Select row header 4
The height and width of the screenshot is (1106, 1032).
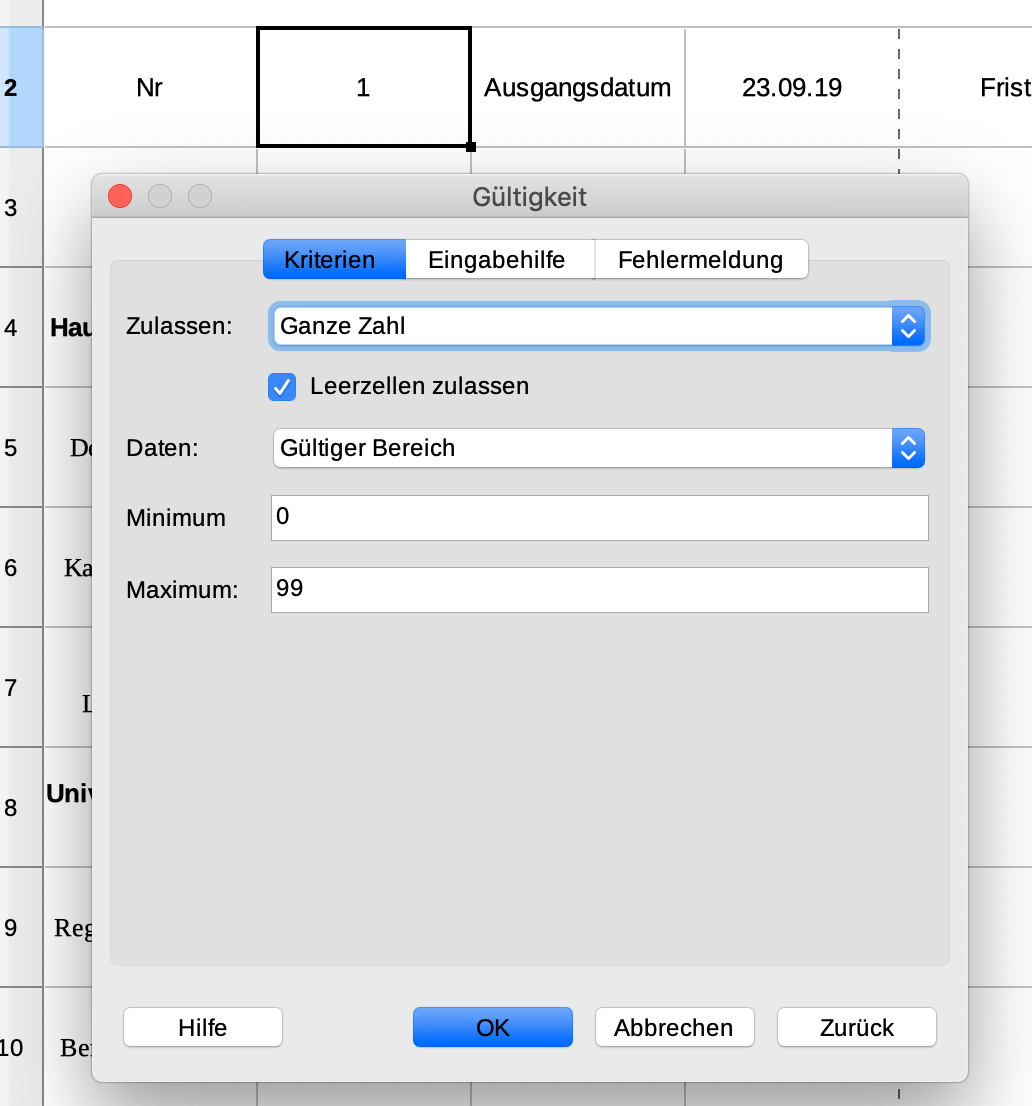pyautogui.click(x=21, y=327)
